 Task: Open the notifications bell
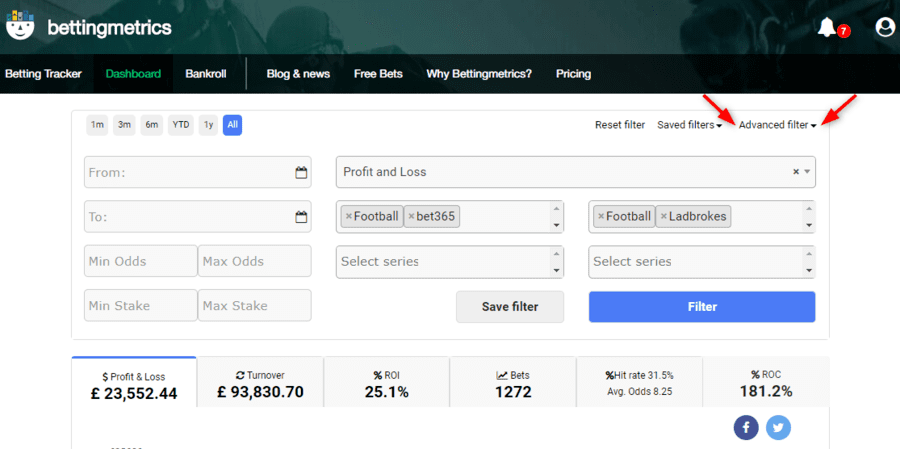click(827, 27)
